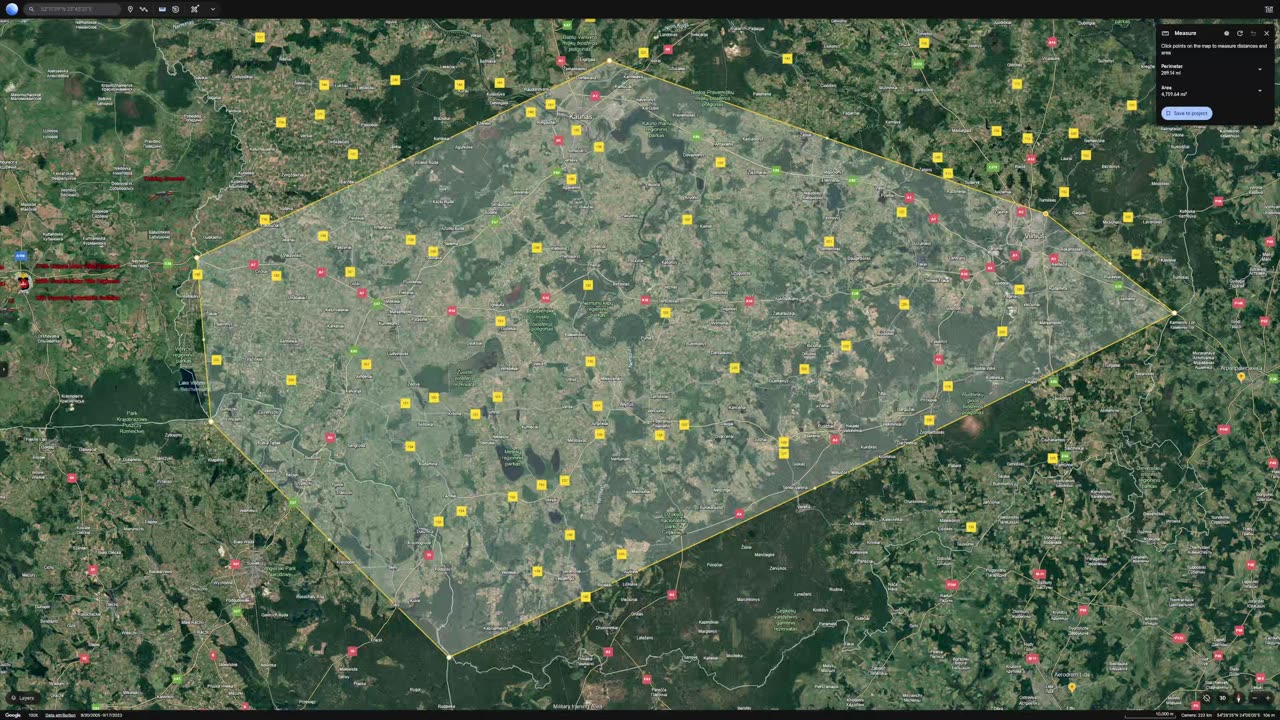The width and height of the screenshot is (1280, 720).
Task: Click the southernmost polygon vertex handle
Action: [x=449, y=656]
